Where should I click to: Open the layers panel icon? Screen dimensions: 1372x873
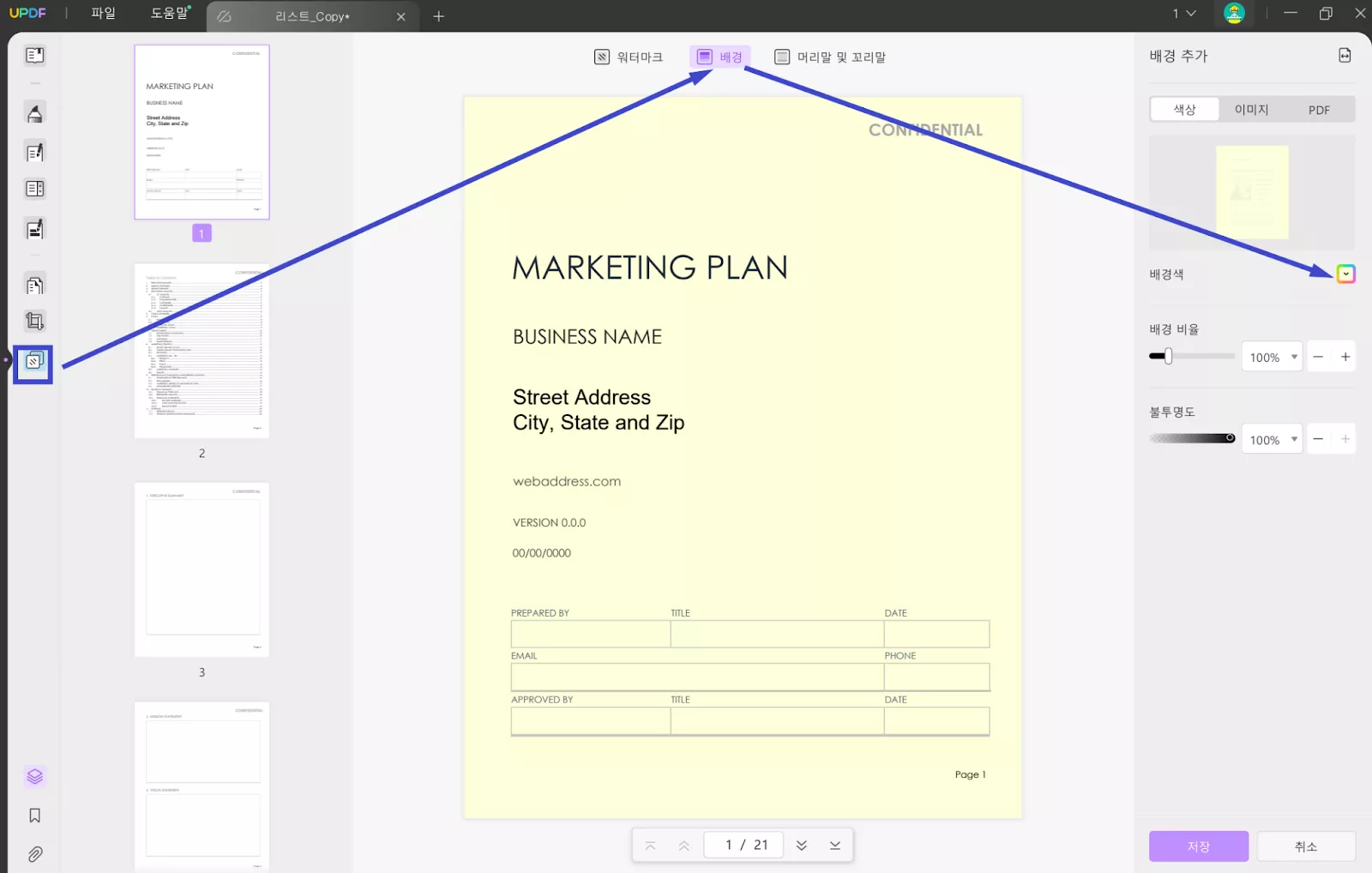click(35, 777)
